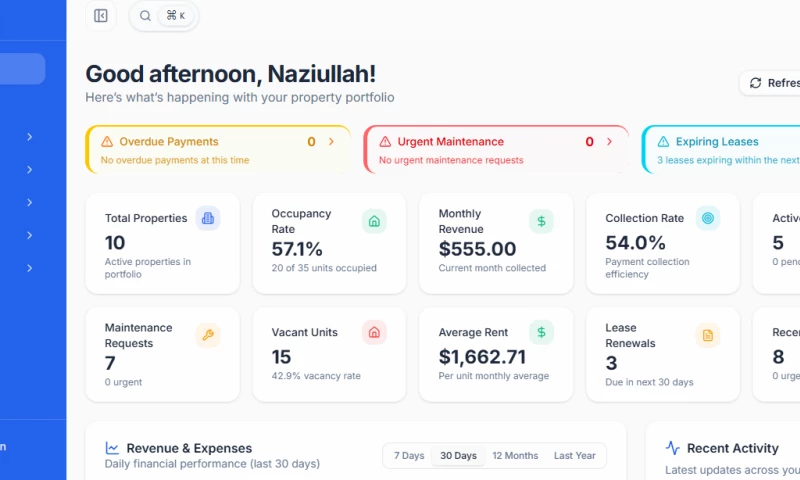Click '42.9% vacancy rate' text
This screenshot has height=480, width=800.
point(316,376)
